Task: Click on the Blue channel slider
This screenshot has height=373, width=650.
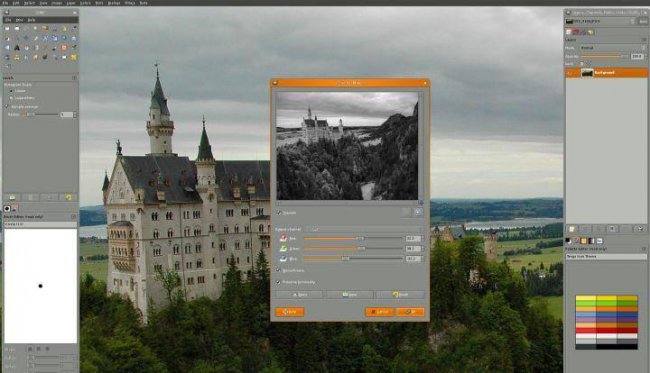Action: click(354, 259)
